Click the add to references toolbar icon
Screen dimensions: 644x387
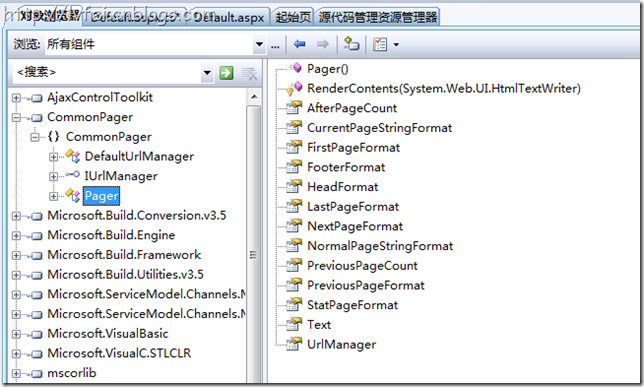click(x=351, y=44)
